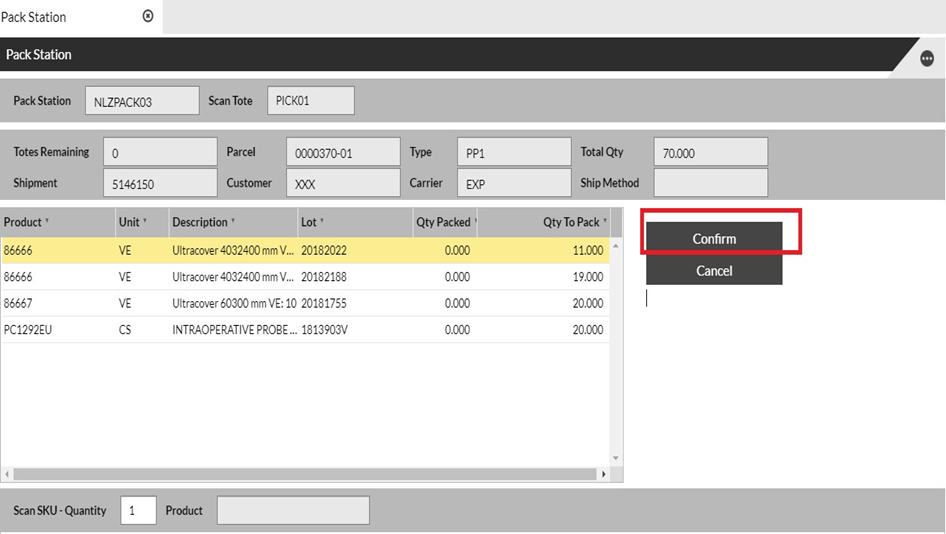Screen dimensions: 946x534
Task: Open the Description column filter arrow
Action: coord(233,222)
